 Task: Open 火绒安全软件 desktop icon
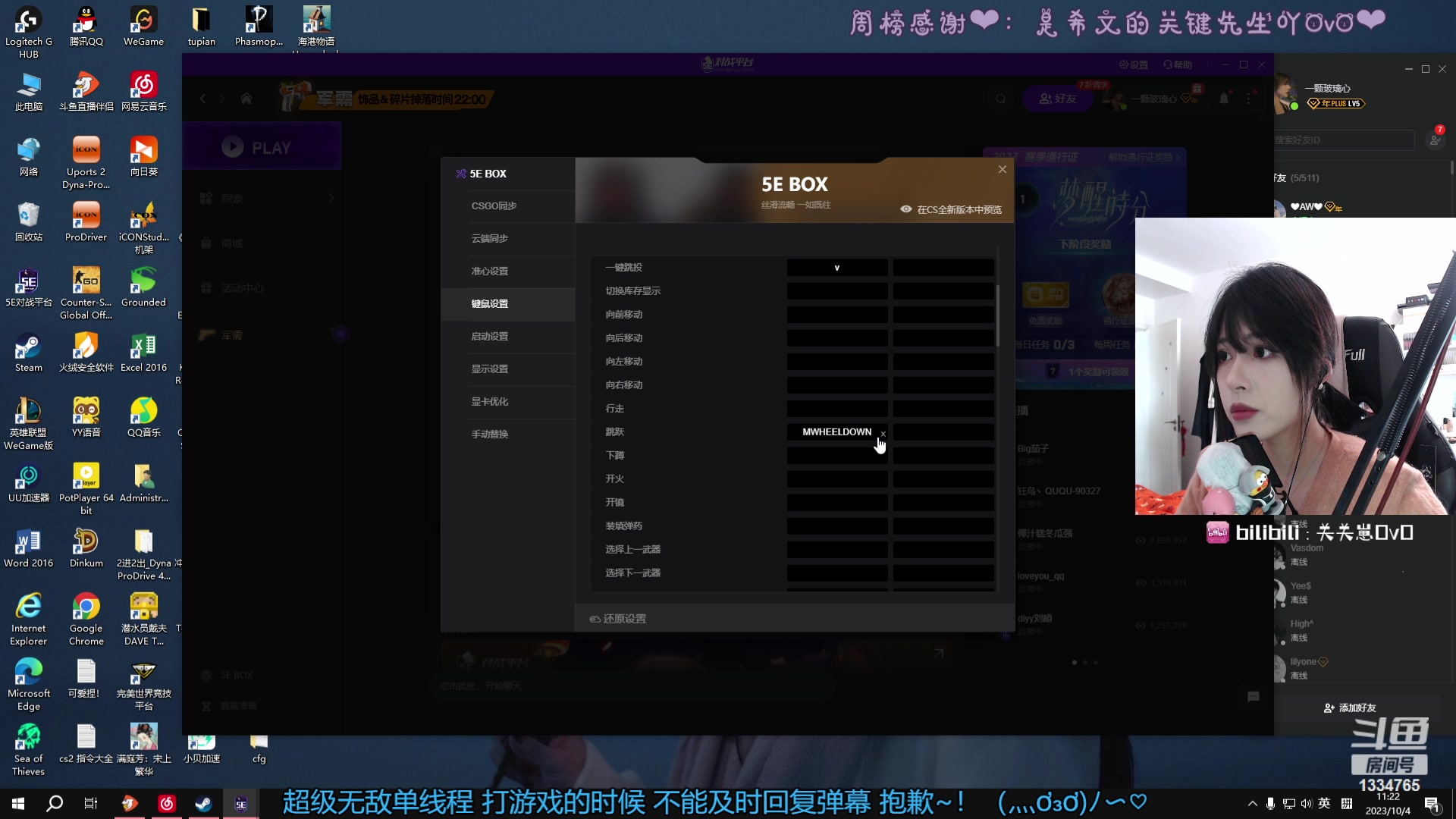point(86,352)
